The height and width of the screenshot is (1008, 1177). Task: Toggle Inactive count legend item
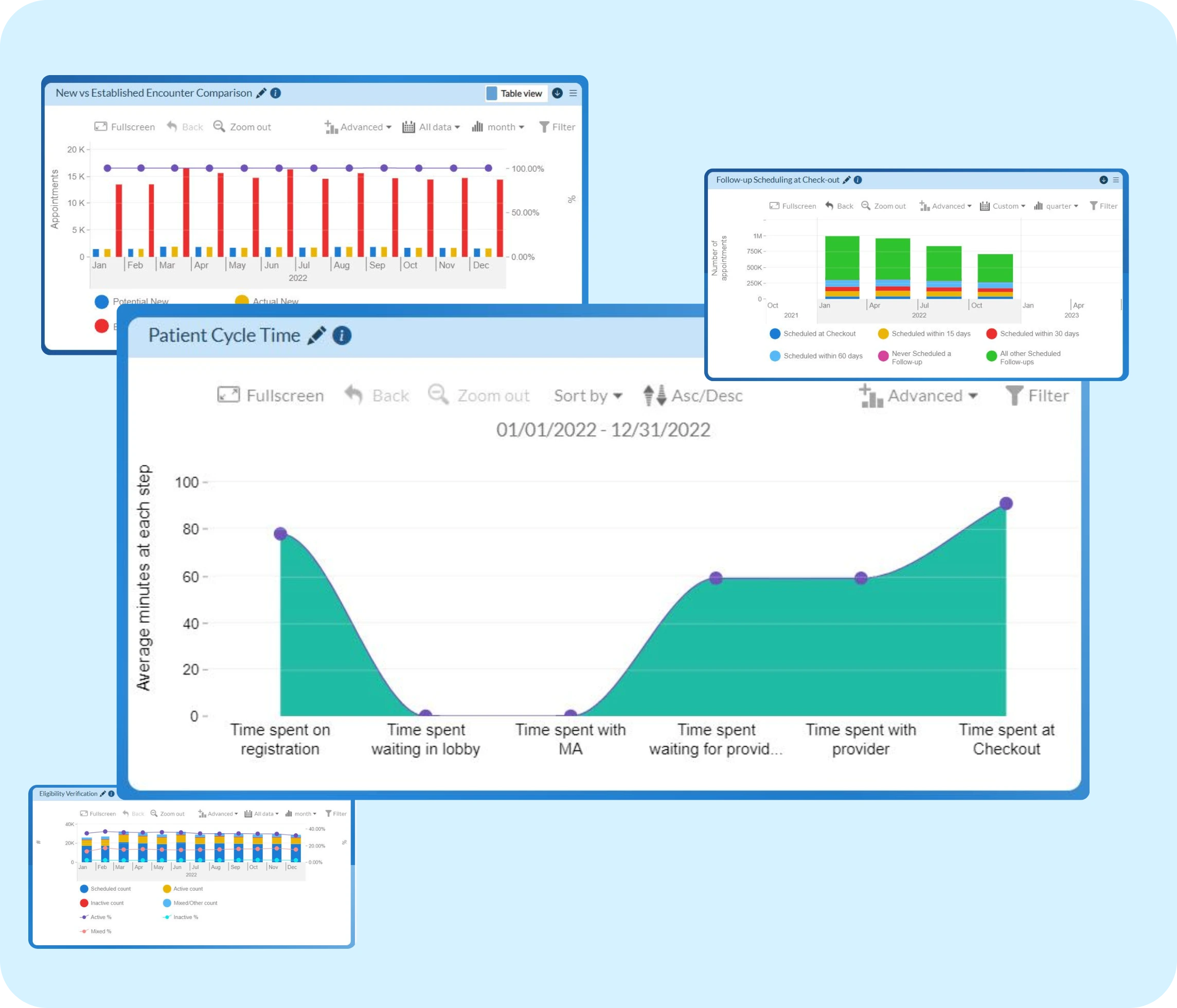coord(102,903)
